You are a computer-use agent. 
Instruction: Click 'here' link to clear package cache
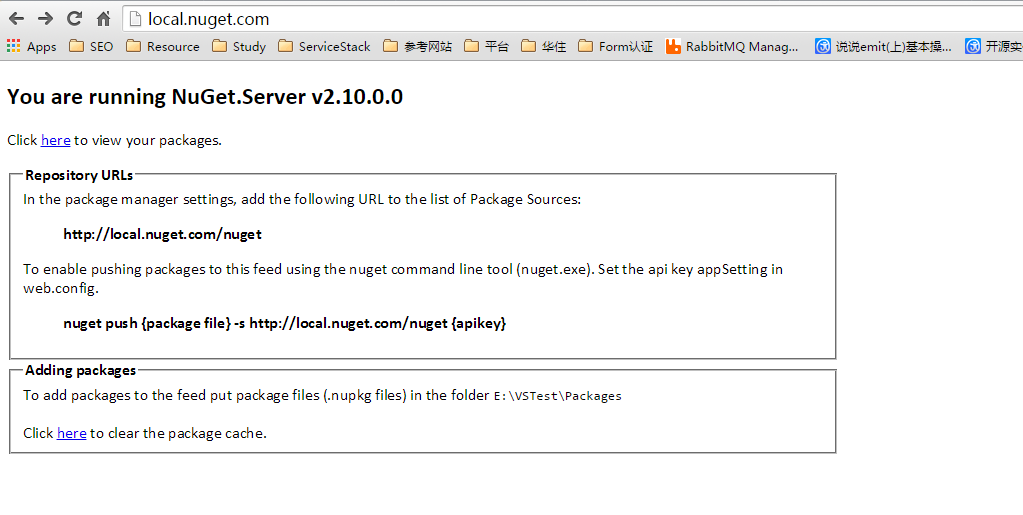click(72, 433)
